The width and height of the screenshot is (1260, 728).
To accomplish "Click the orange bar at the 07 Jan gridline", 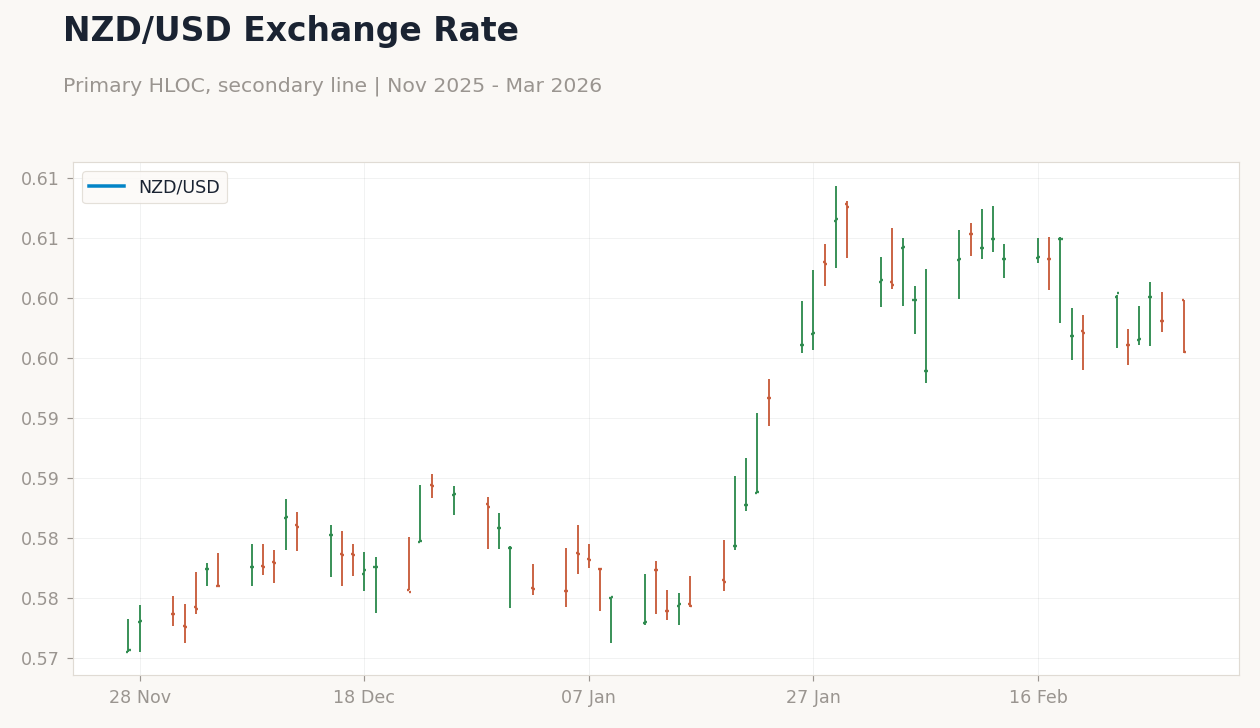I will click(589, 556).
